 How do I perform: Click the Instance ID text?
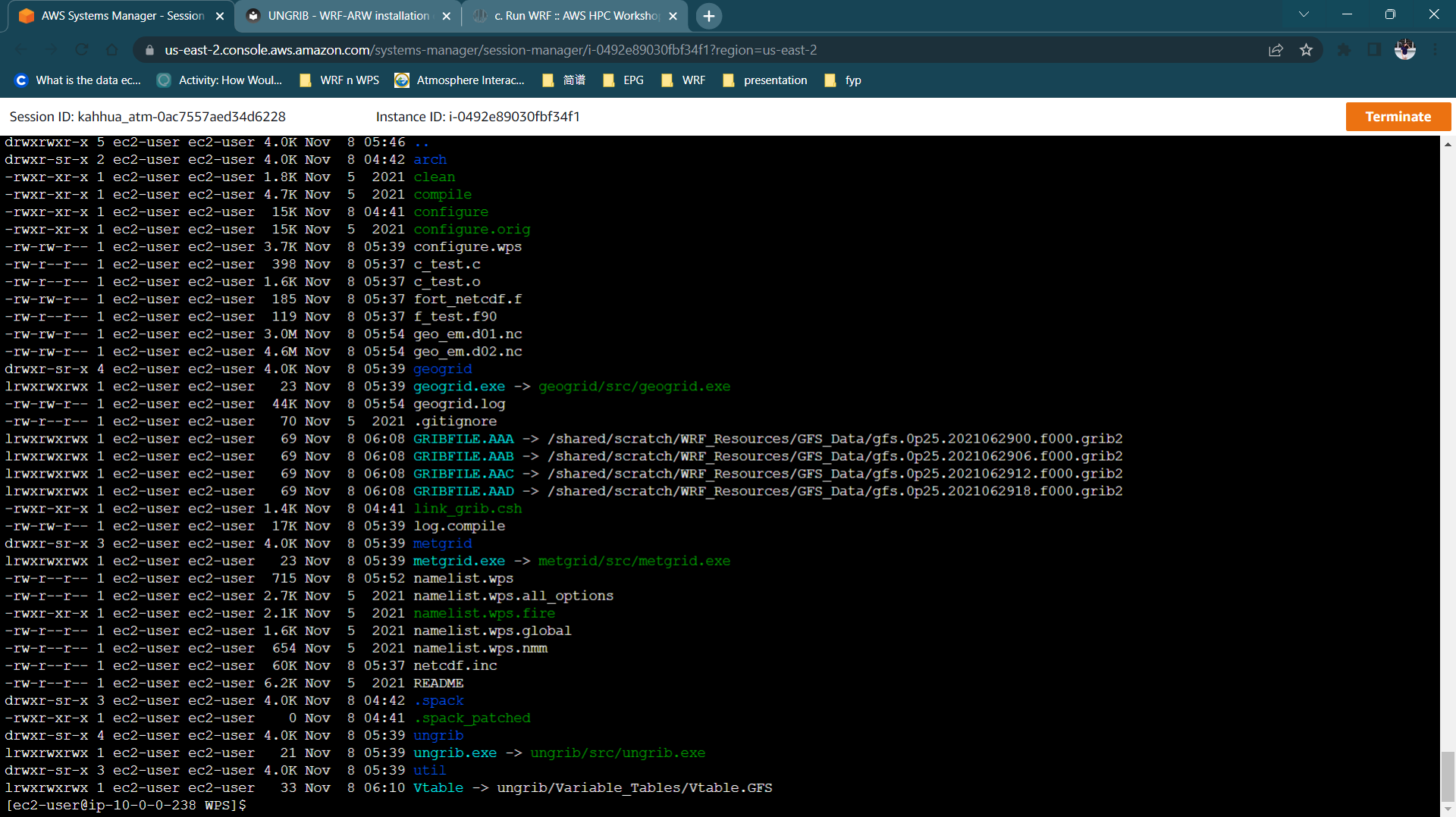click(x=478, y=117)
